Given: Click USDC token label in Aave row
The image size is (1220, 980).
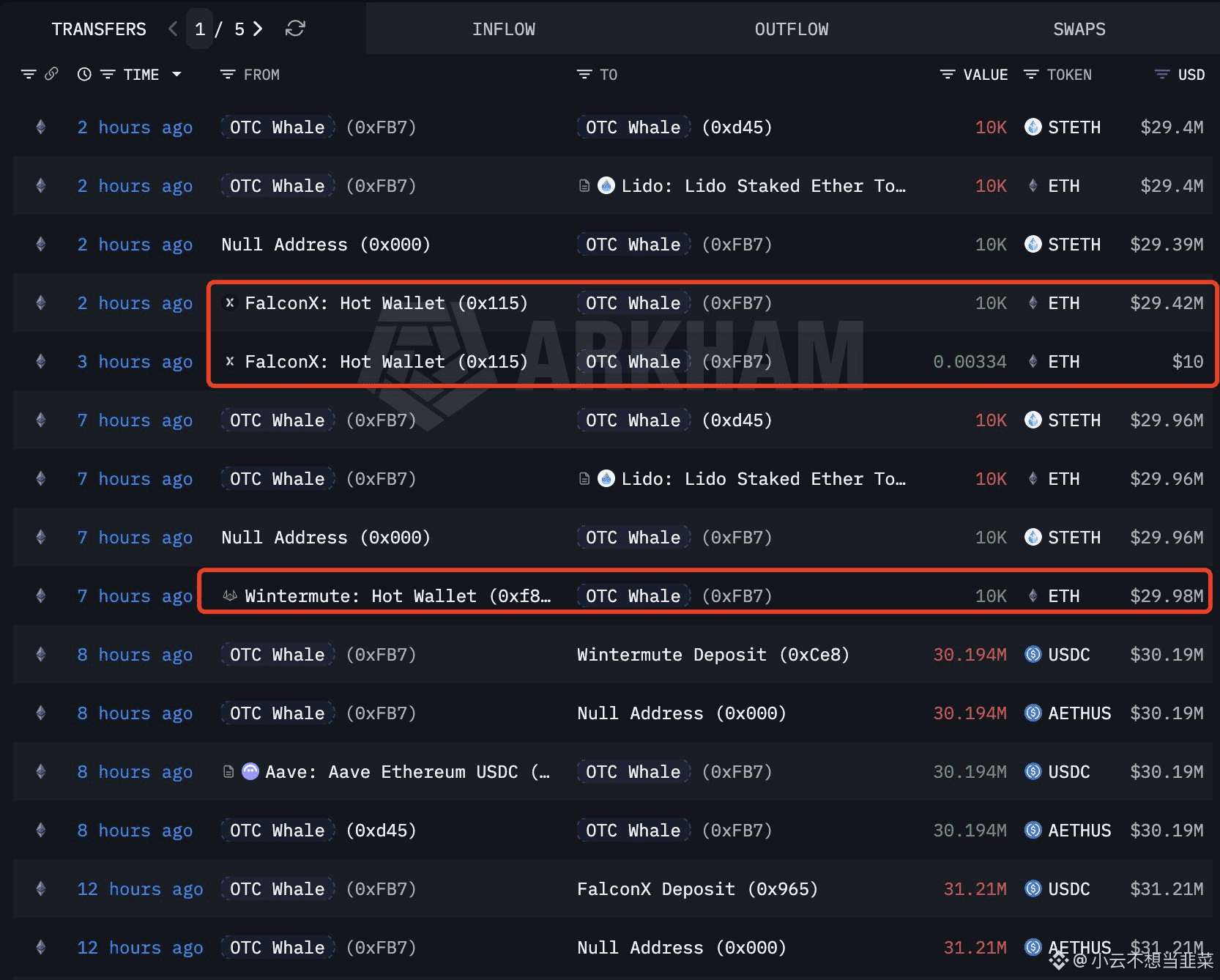Looking at the screenshot, I should click(x=1069, y=772).
